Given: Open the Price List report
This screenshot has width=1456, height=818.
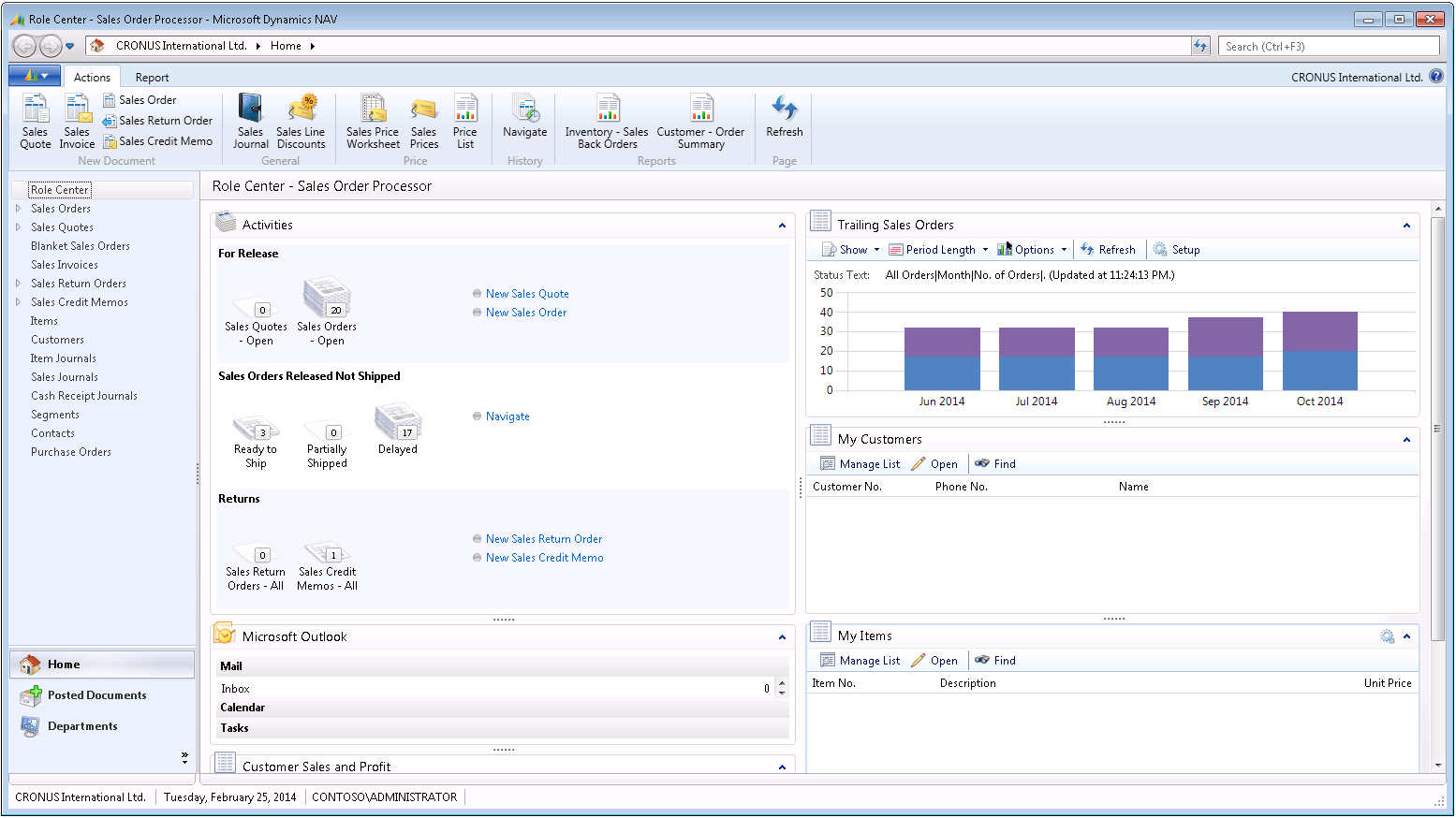Looking at the screenshot, I should 465,122.
